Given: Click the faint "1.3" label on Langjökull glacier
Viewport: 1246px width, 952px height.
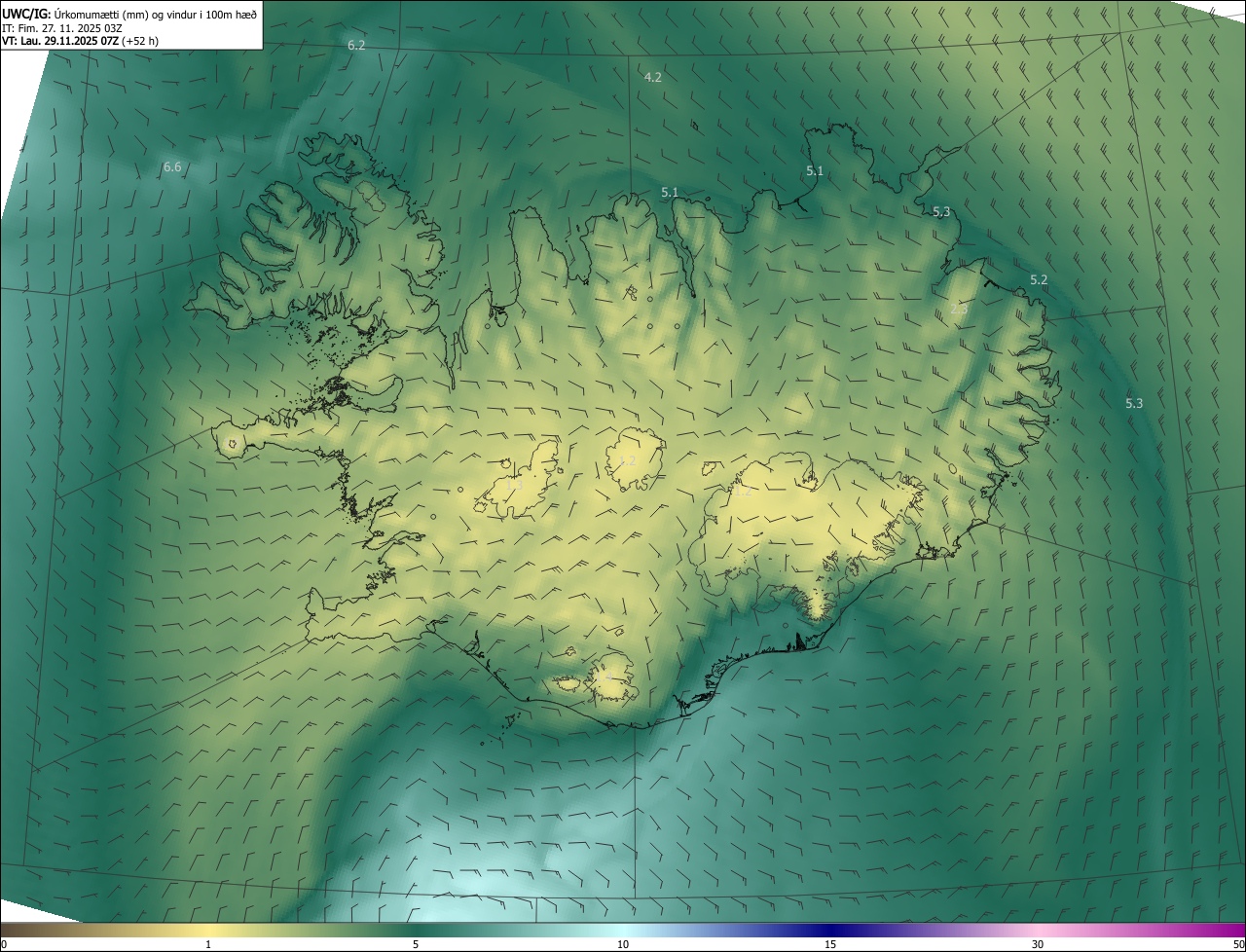Looking at the screenshot, I should [515, 484].
